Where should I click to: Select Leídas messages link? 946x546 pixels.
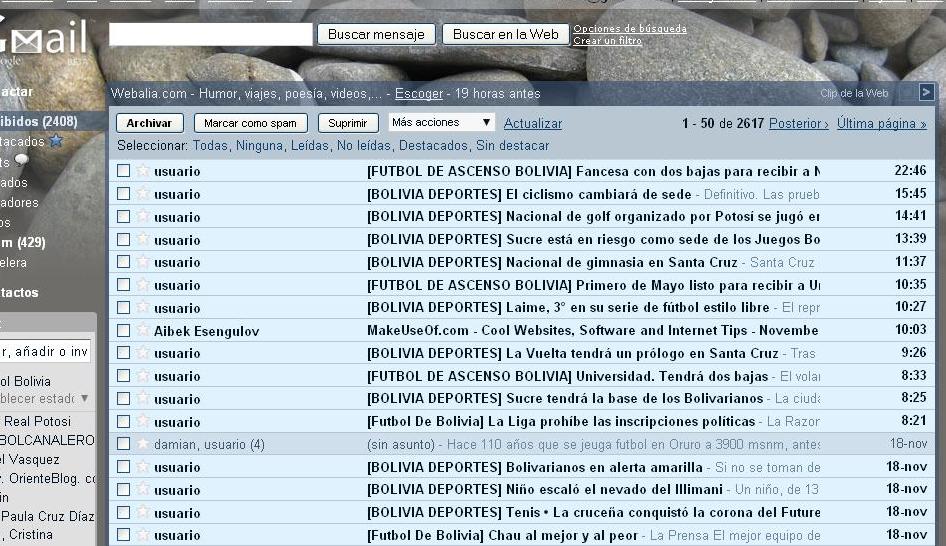[x=310, y=145]
